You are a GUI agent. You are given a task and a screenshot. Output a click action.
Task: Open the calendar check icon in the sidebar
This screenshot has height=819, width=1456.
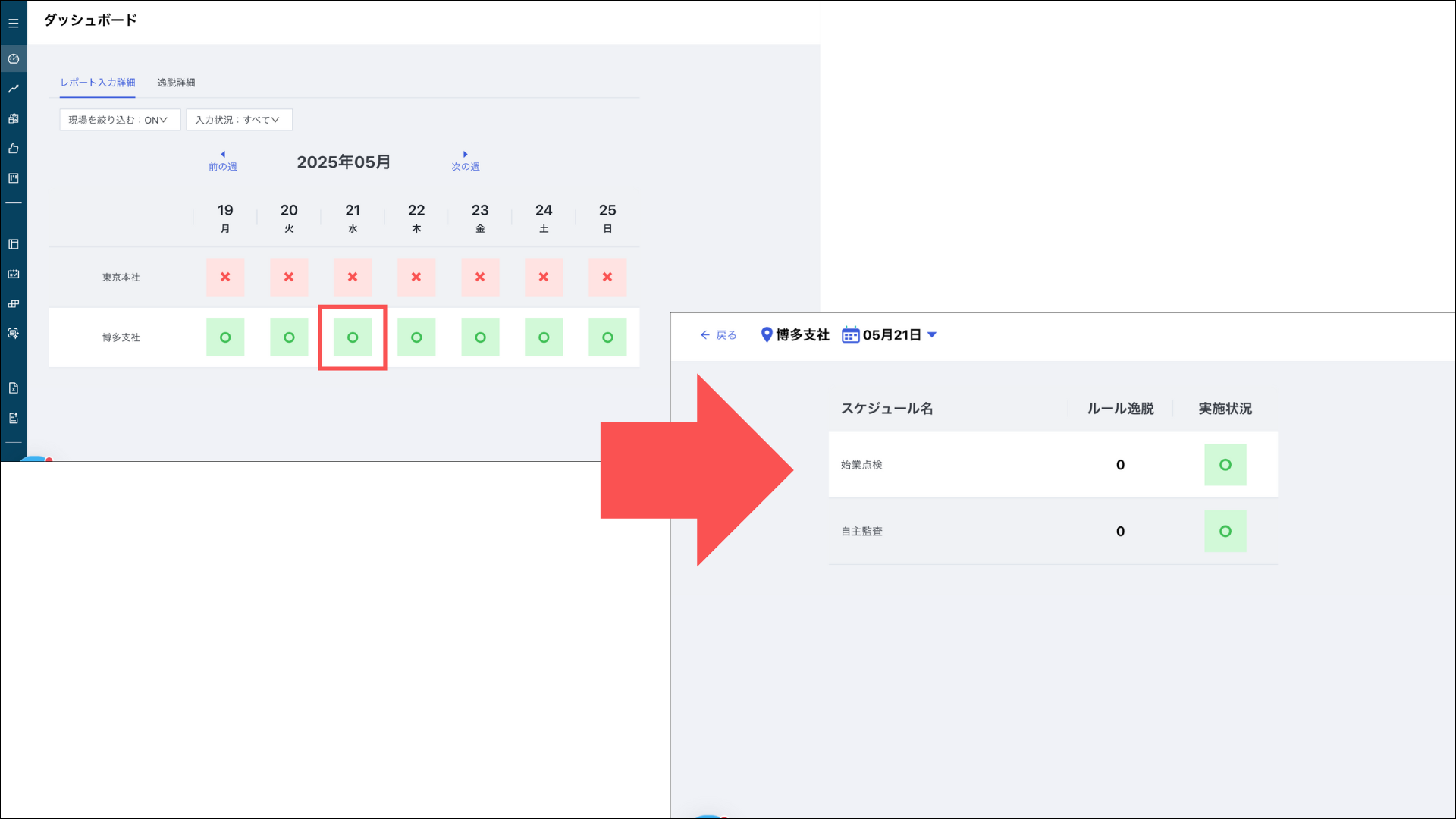coord(14,274)
